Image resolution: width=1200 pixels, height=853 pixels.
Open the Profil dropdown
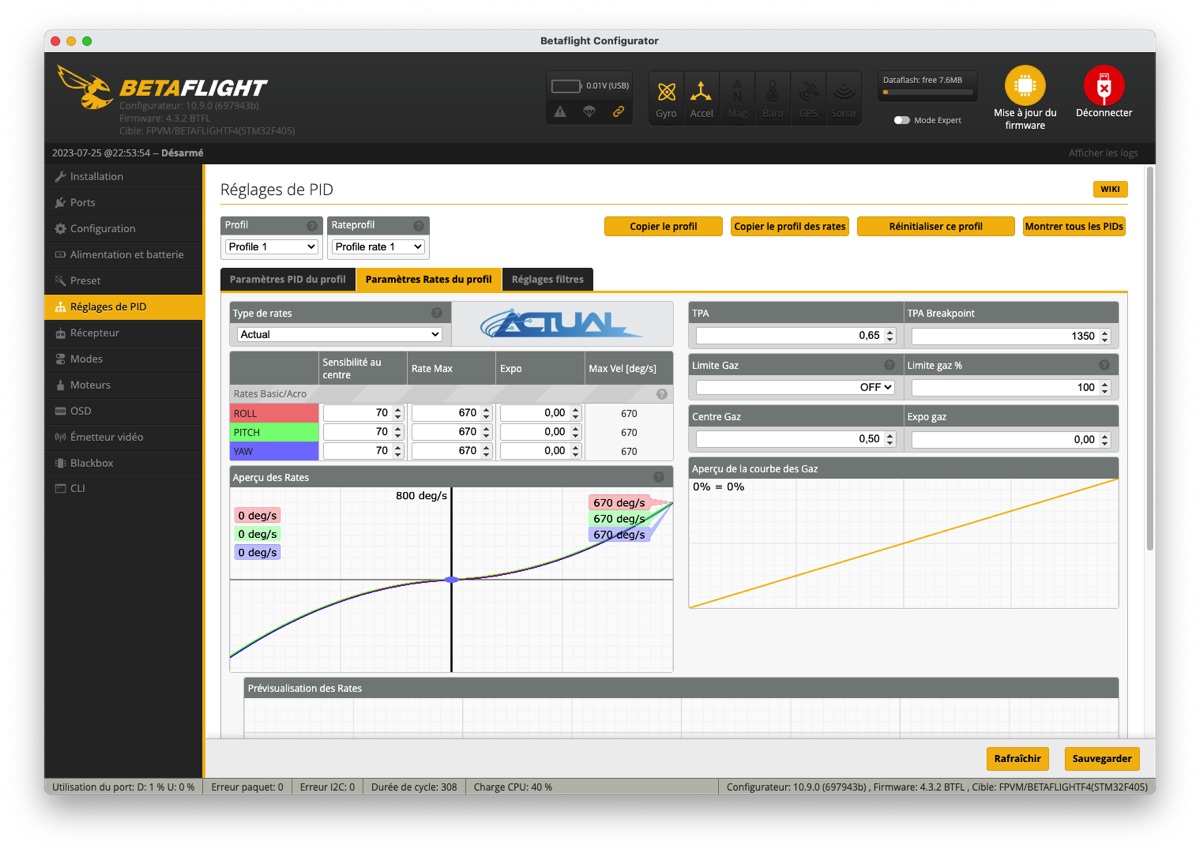click(x=272, y=247)
